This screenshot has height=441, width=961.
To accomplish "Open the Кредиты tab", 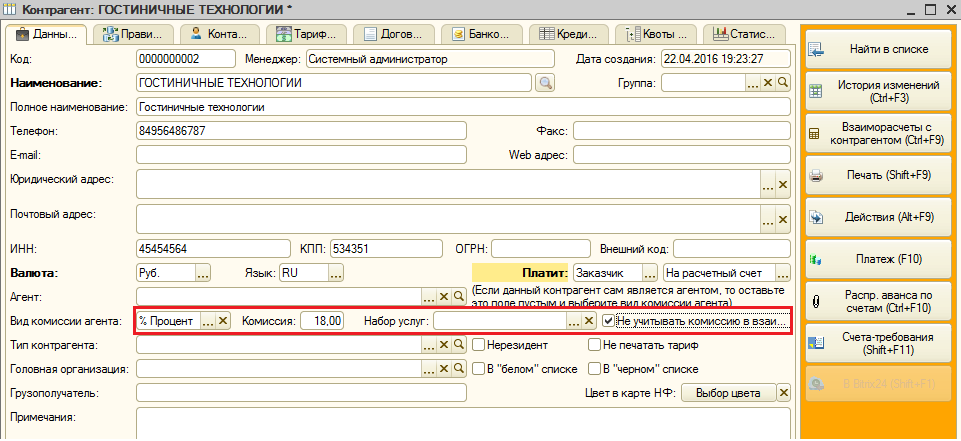I will tap(569, 34).
